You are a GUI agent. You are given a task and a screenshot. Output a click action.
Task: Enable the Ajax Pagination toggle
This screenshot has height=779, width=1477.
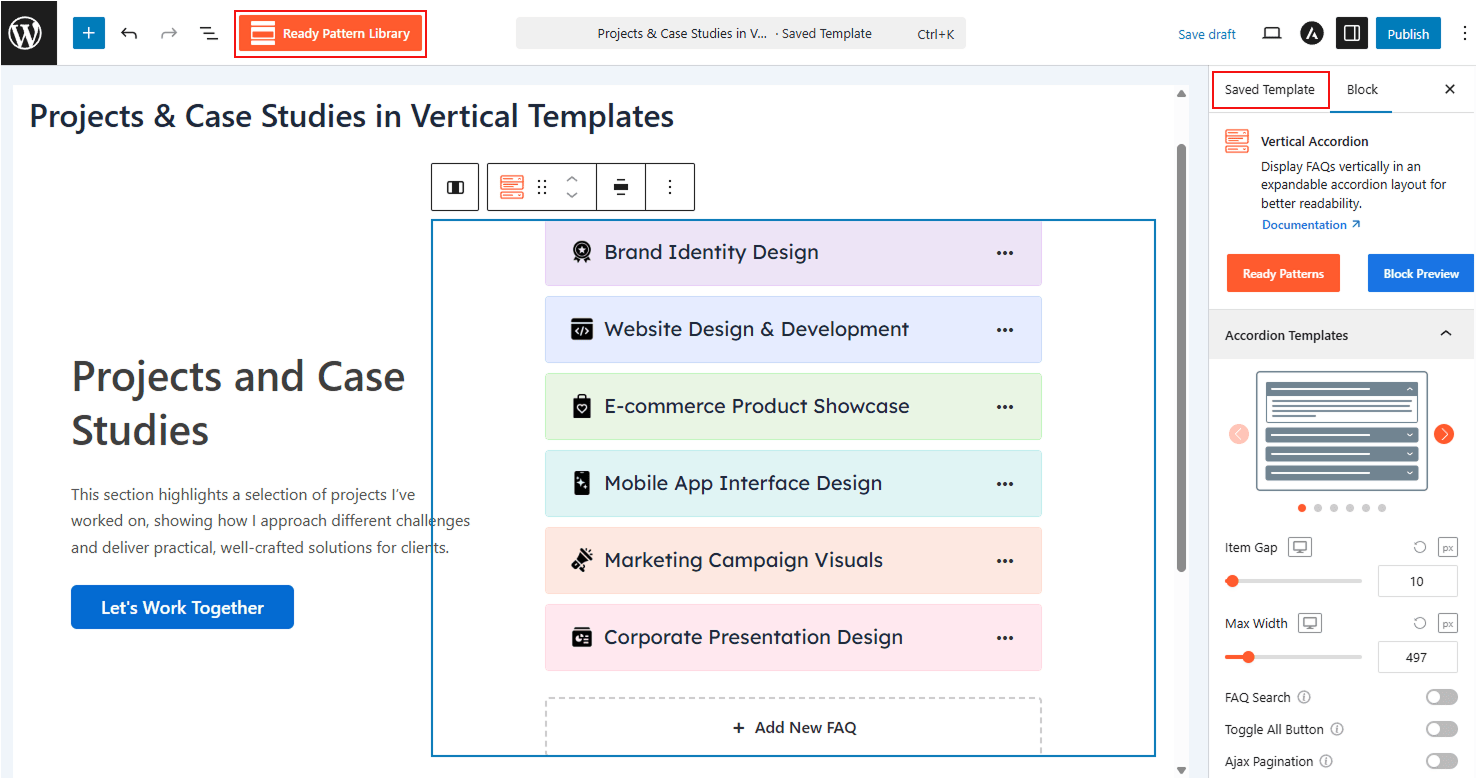(x=1441, y=761)
